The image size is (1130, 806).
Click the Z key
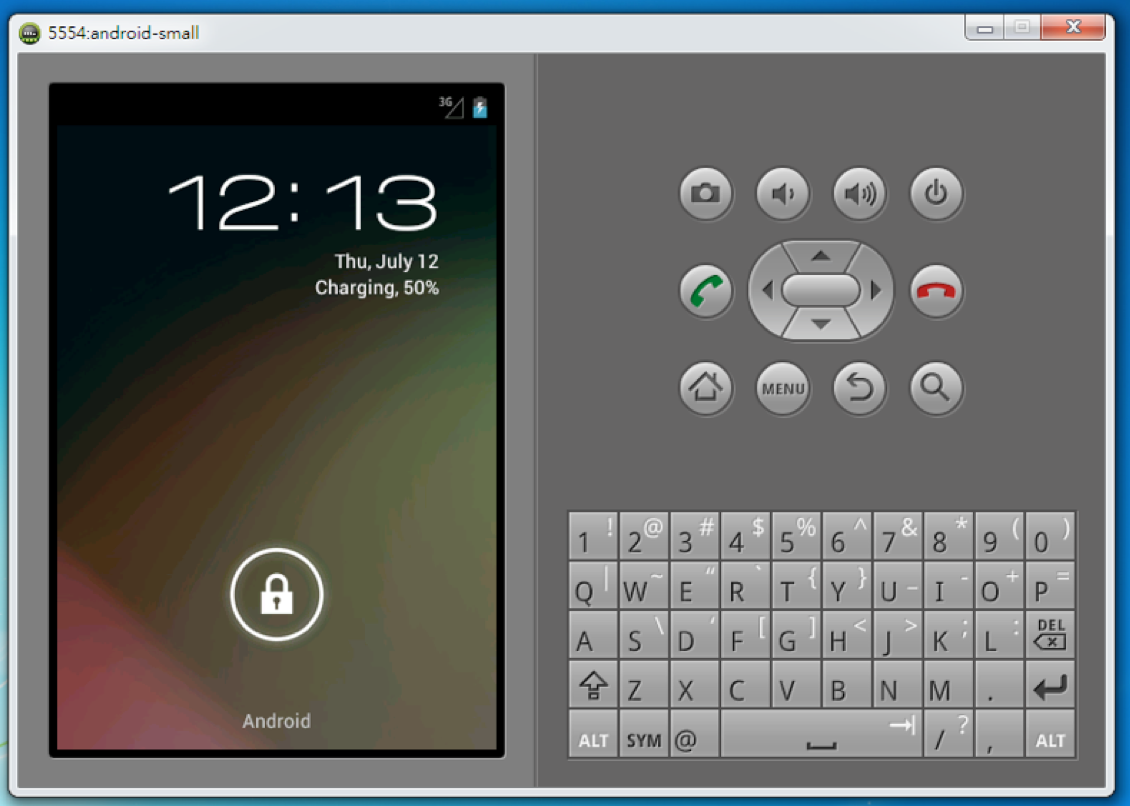click(x=644, y=684)
